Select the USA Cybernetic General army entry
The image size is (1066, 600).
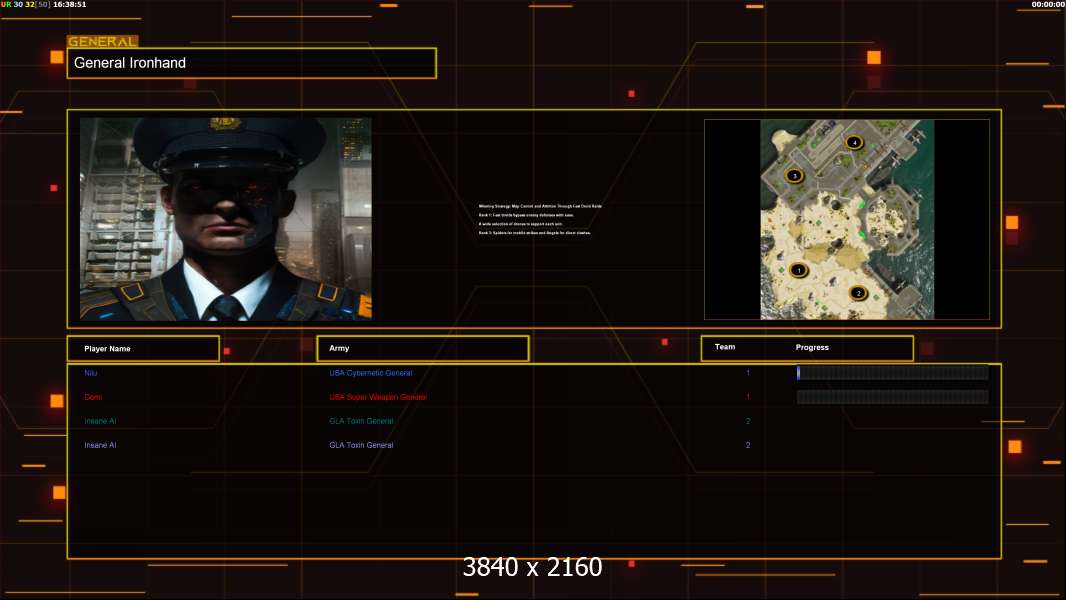(371, 373)
